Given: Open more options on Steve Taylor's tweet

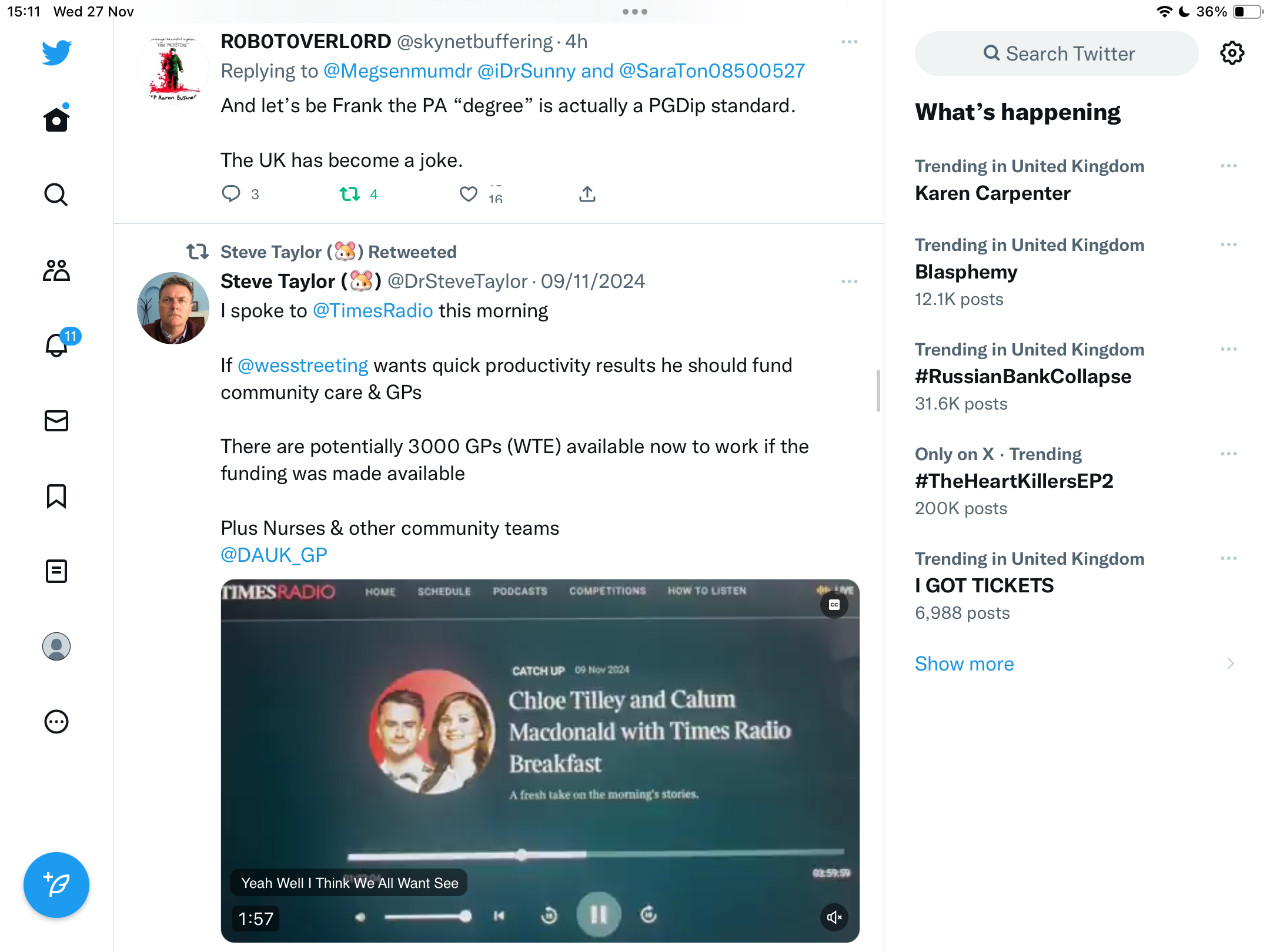Looking at the screenshot, I should point(850,281).
